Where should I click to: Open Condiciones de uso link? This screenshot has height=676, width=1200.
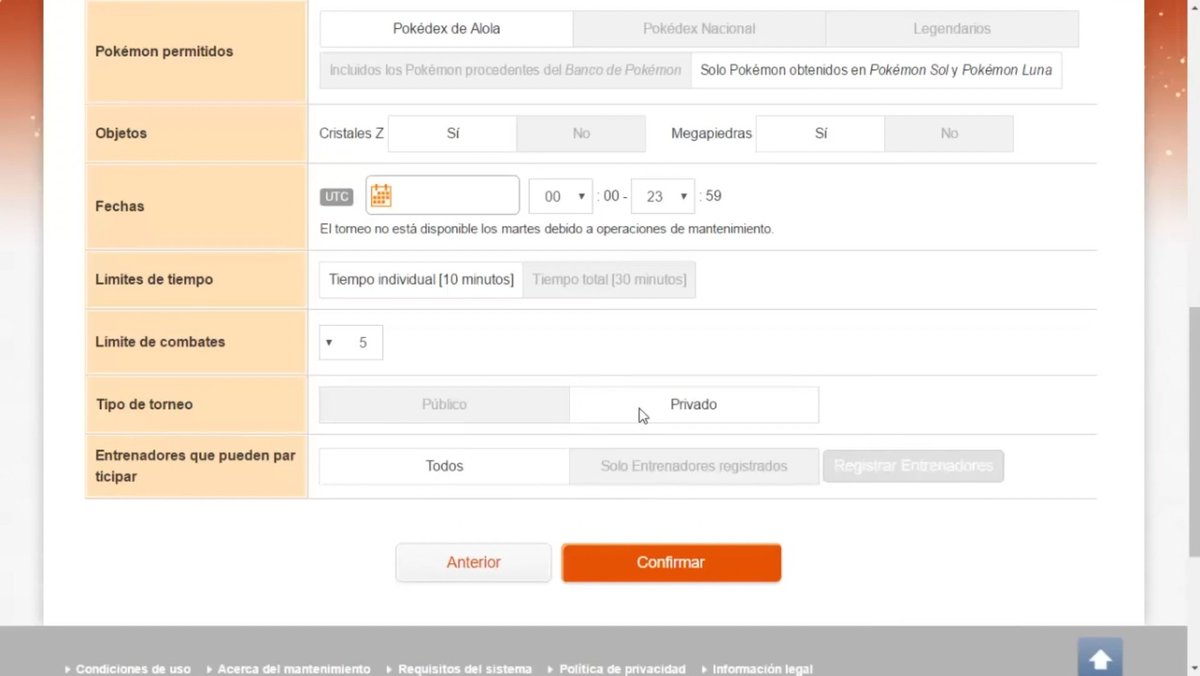point(133,669)
